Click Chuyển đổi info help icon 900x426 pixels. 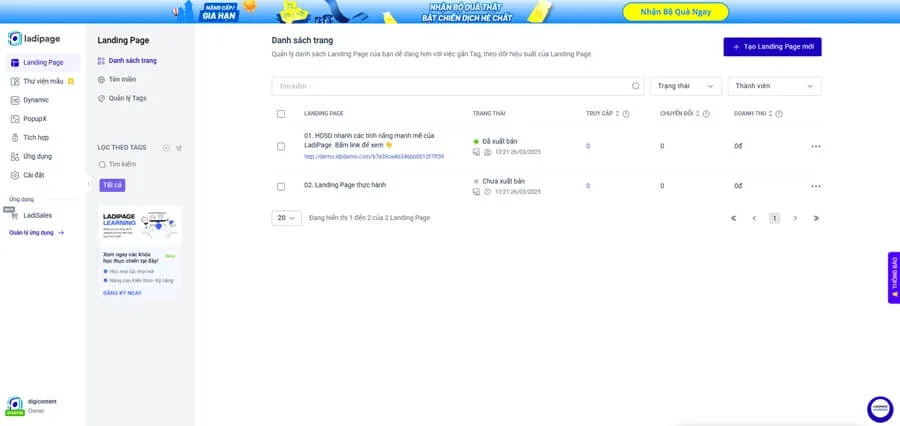pyautogui.click(x=706, y=114)
